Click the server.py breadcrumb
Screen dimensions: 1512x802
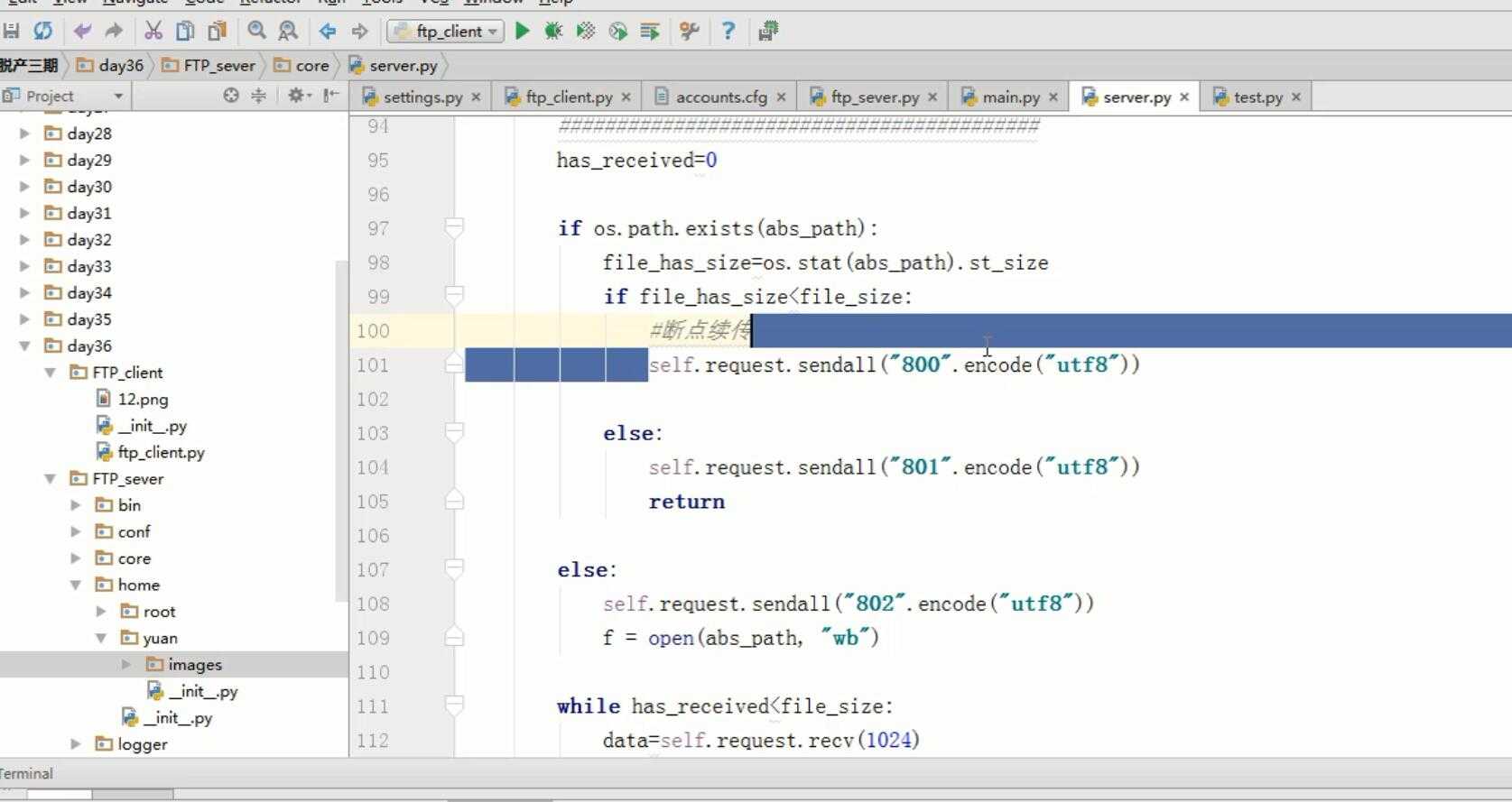[393, 65]
